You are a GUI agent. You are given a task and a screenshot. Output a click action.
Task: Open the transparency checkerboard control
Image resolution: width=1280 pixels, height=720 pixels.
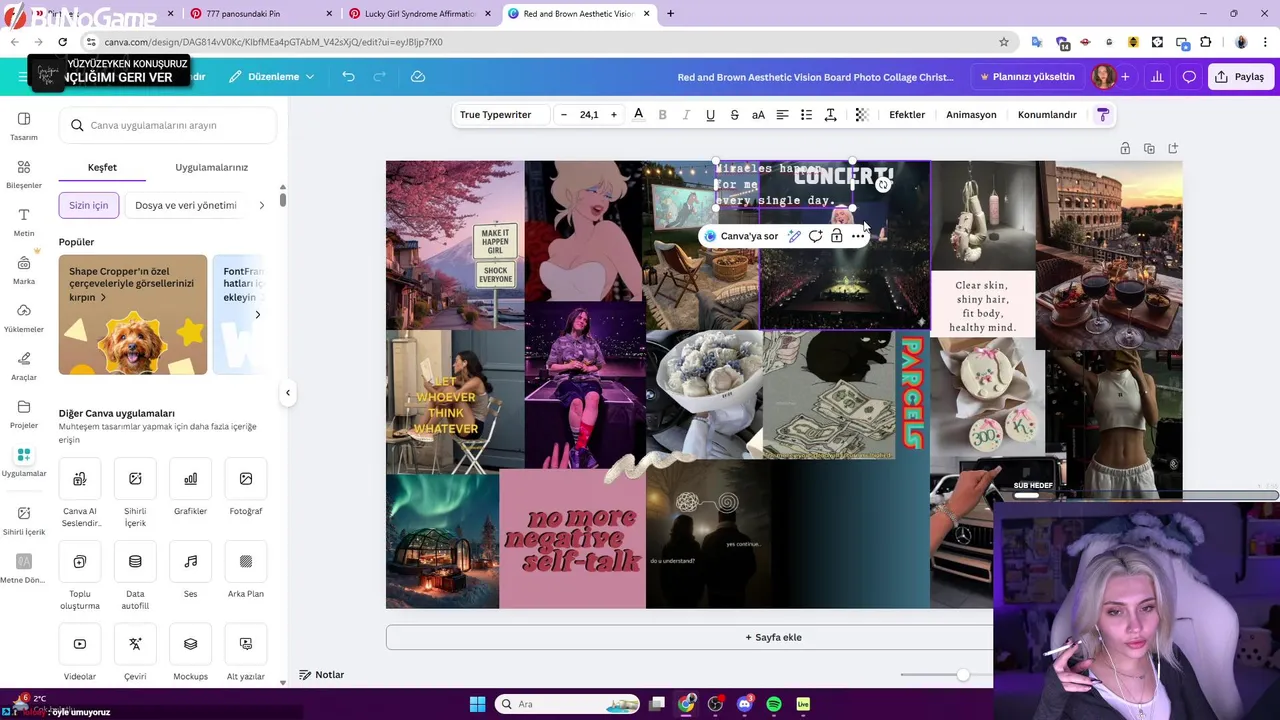(x=861, y=114)
